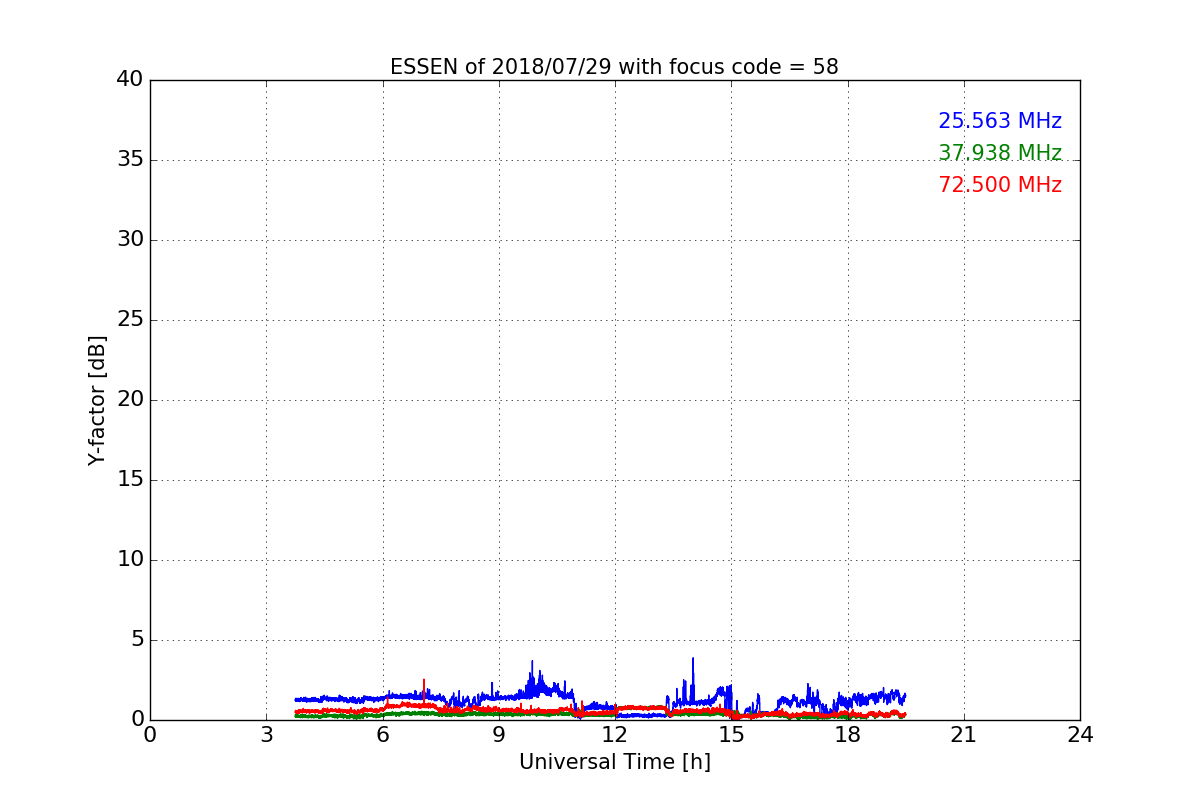Click y-axis tick label 10
Screen dimensions: 1200x800
130,560
